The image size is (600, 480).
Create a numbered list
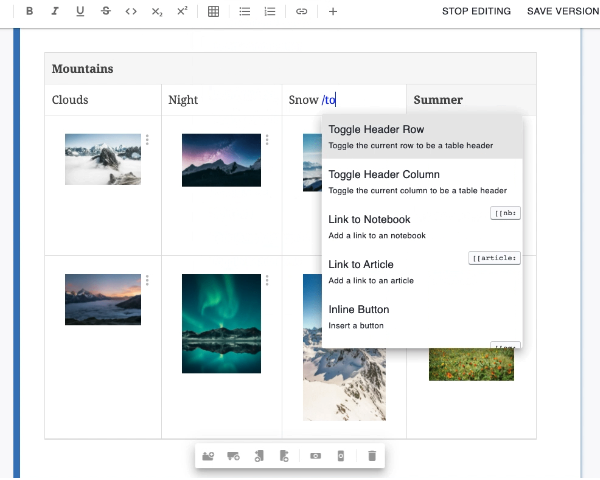[x=270, y=12]
